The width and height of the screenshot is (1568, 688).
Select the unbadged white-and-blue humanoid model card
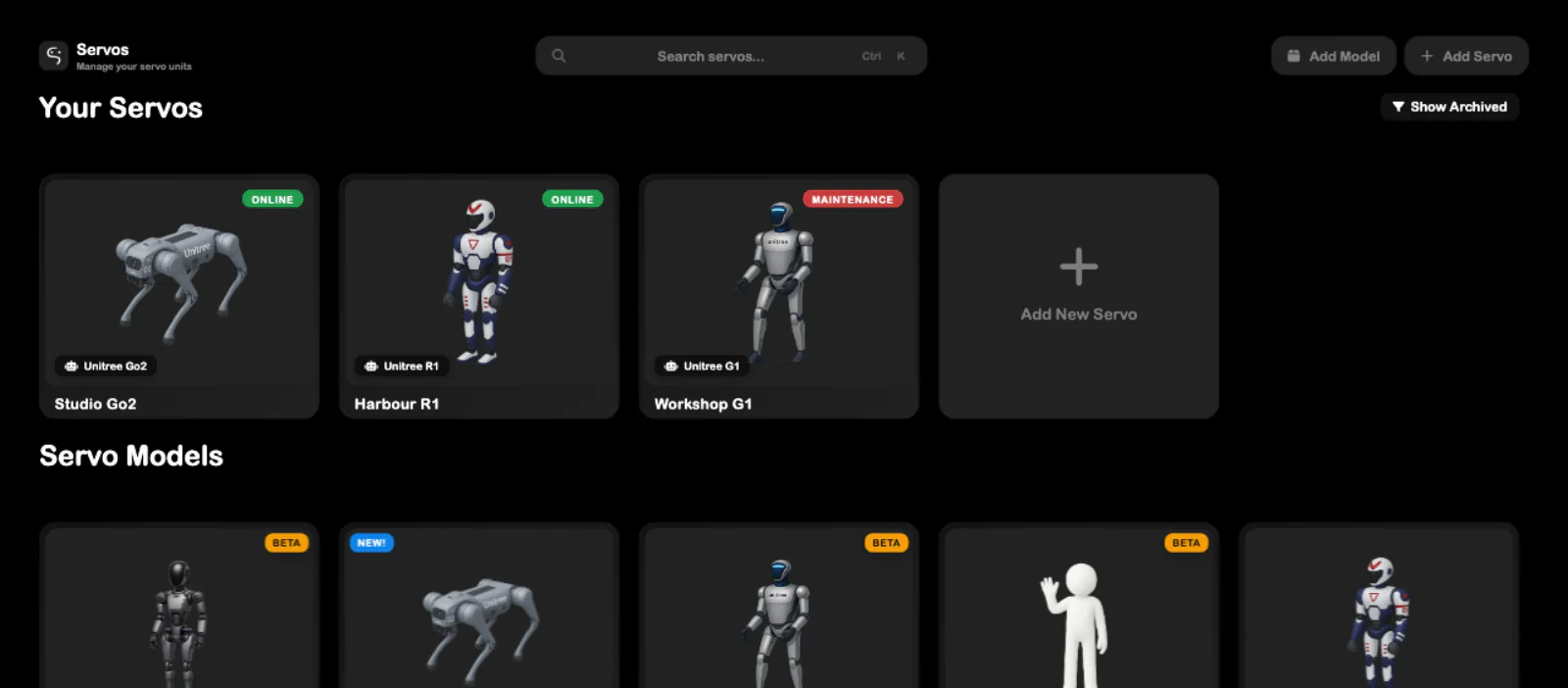[1379, 606]
